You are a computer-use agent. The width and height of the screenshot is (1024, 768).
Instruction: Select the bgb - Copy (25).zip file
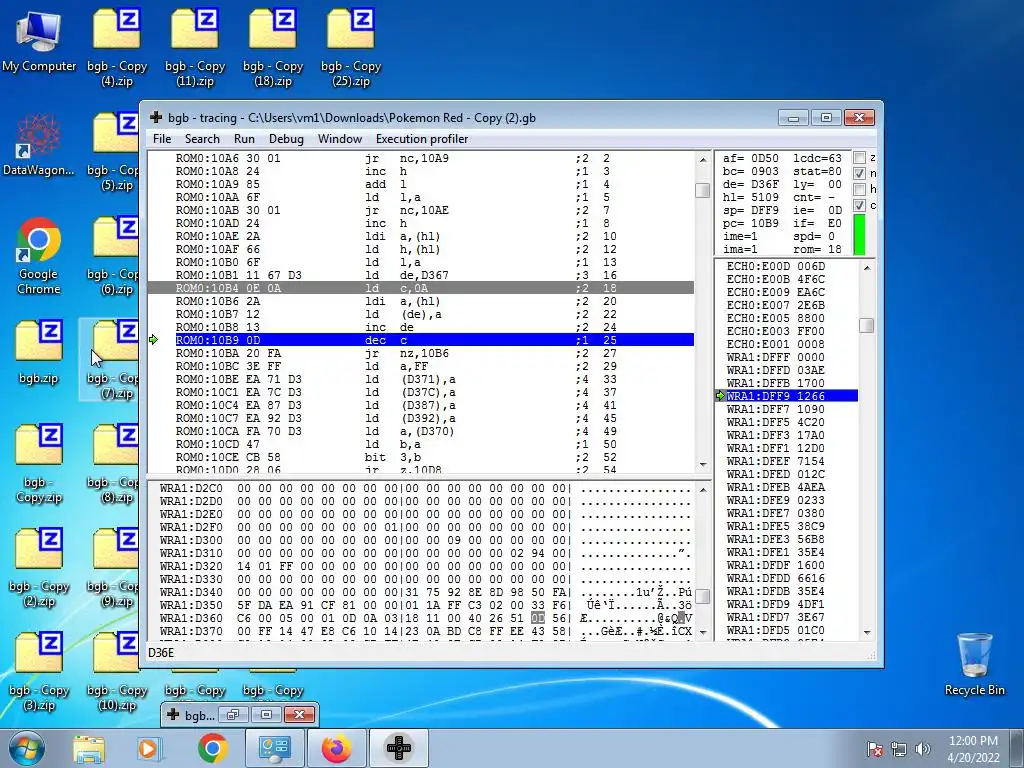(351, 47)
